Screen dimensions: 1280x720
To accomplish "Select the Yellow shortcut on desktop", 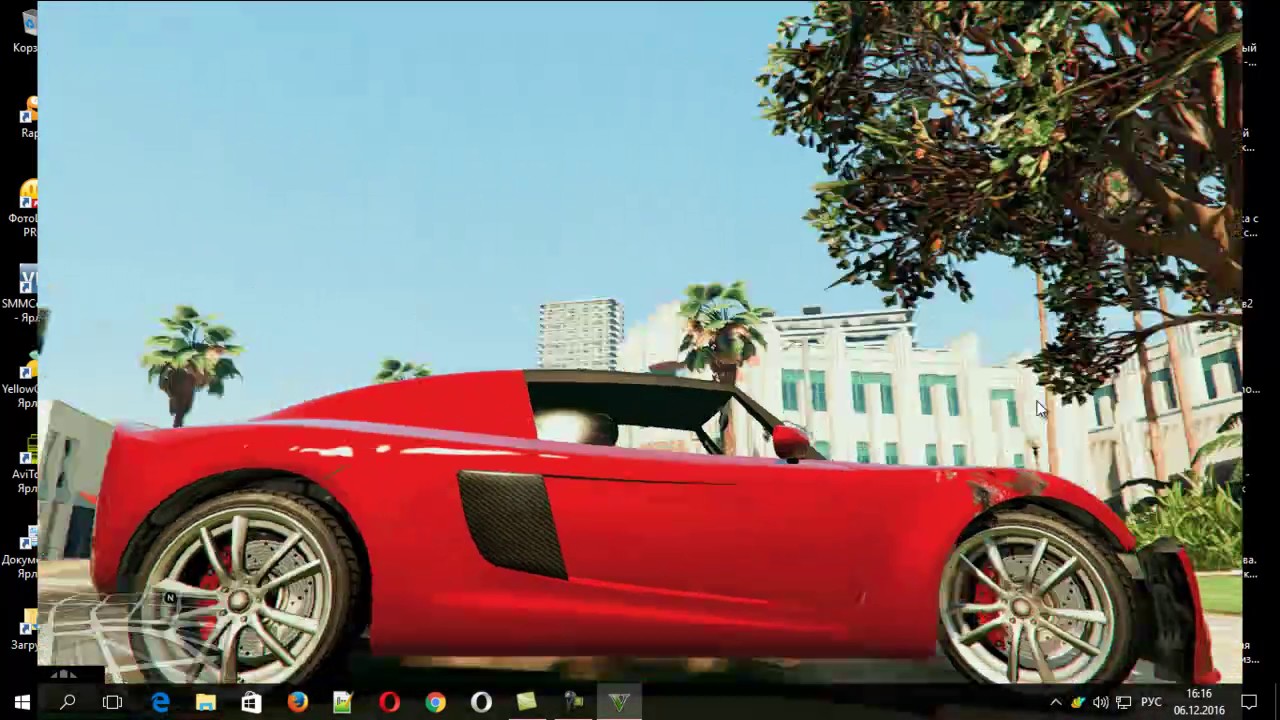I will [22, 380].
